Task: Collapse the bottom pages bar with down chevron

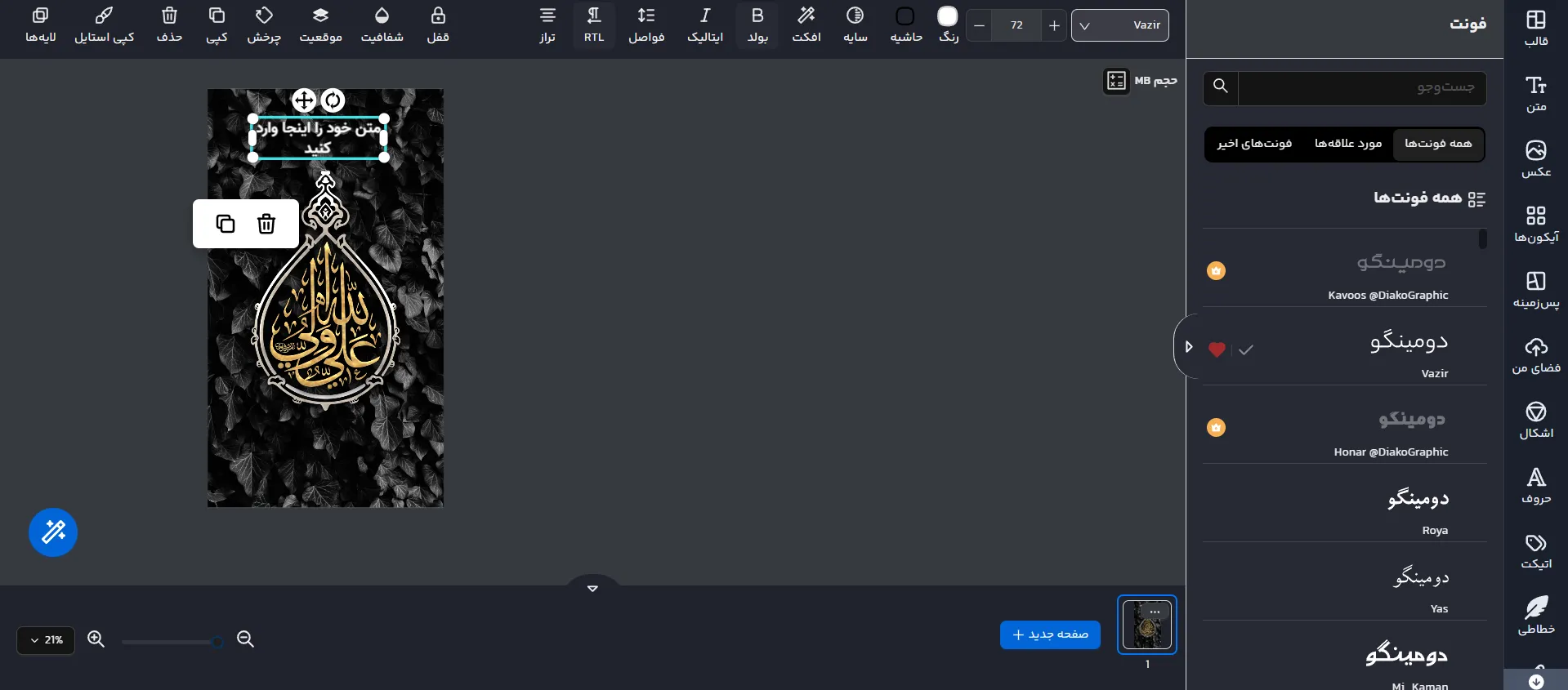Action: click(592, 588)
